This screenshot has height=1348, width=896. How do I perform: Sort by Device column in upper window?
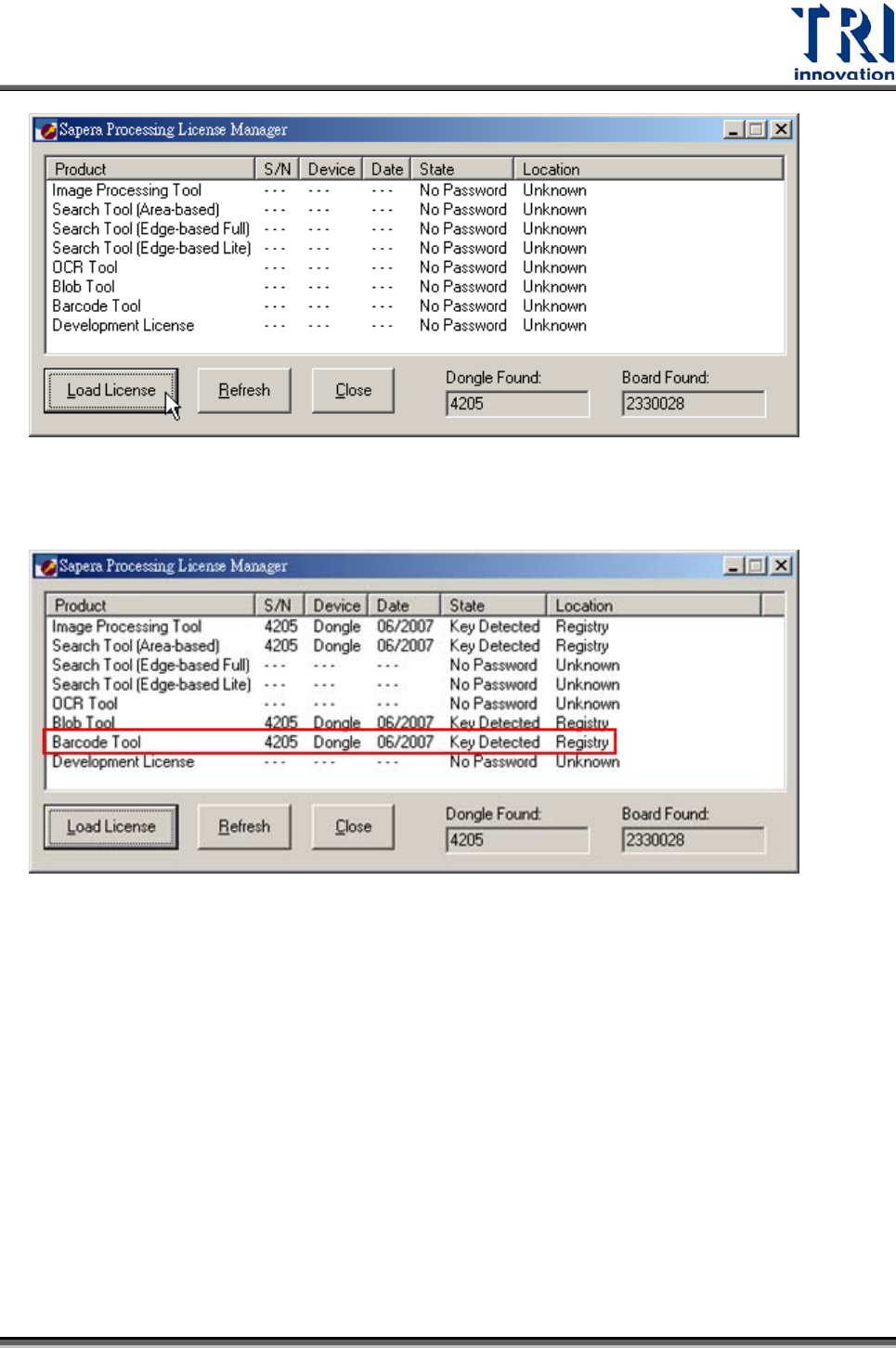click(x=331, y=169)
